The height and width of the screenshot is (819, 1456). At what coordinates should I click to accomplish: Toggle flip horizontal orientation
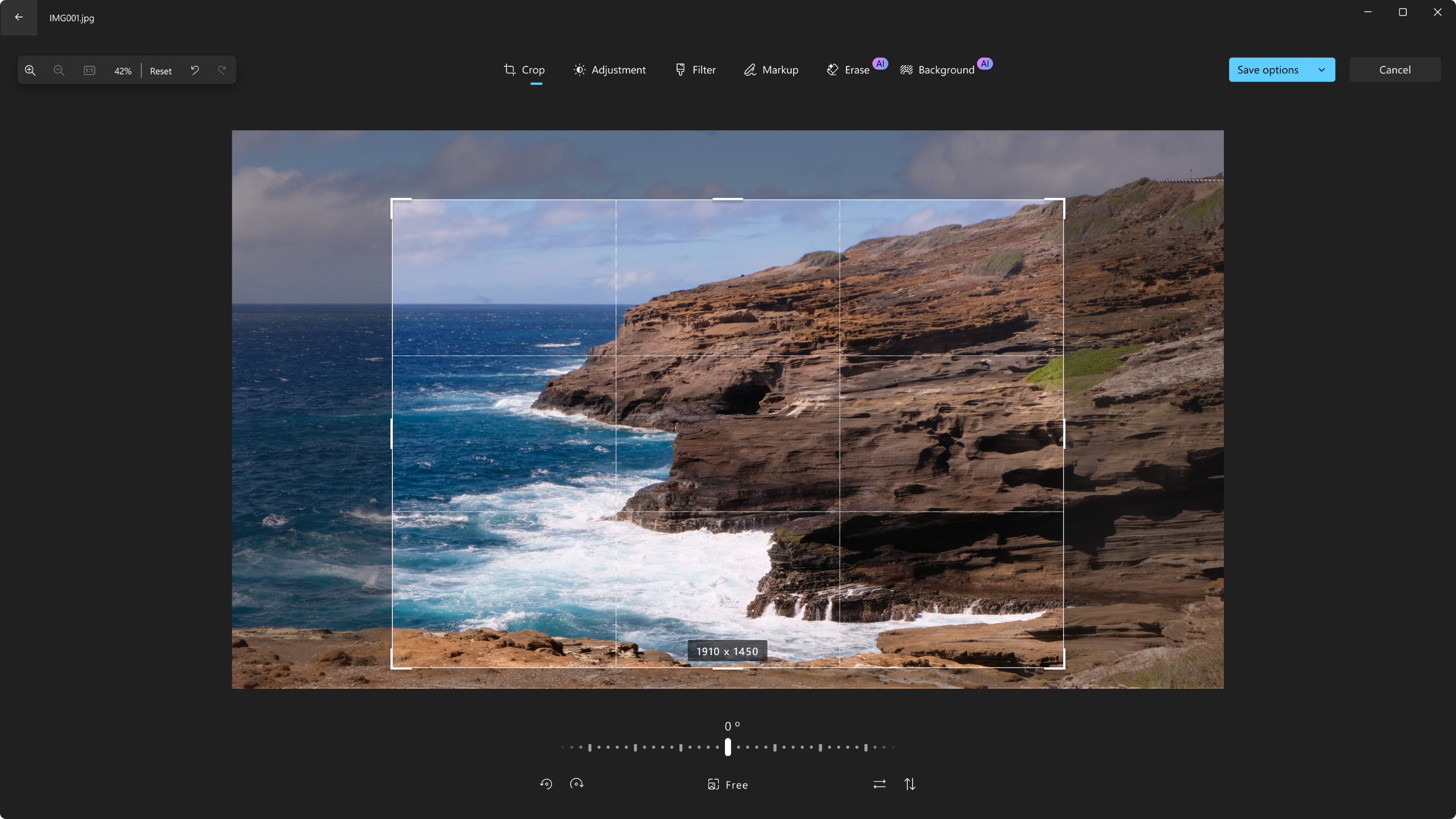(x=879, y=784)
